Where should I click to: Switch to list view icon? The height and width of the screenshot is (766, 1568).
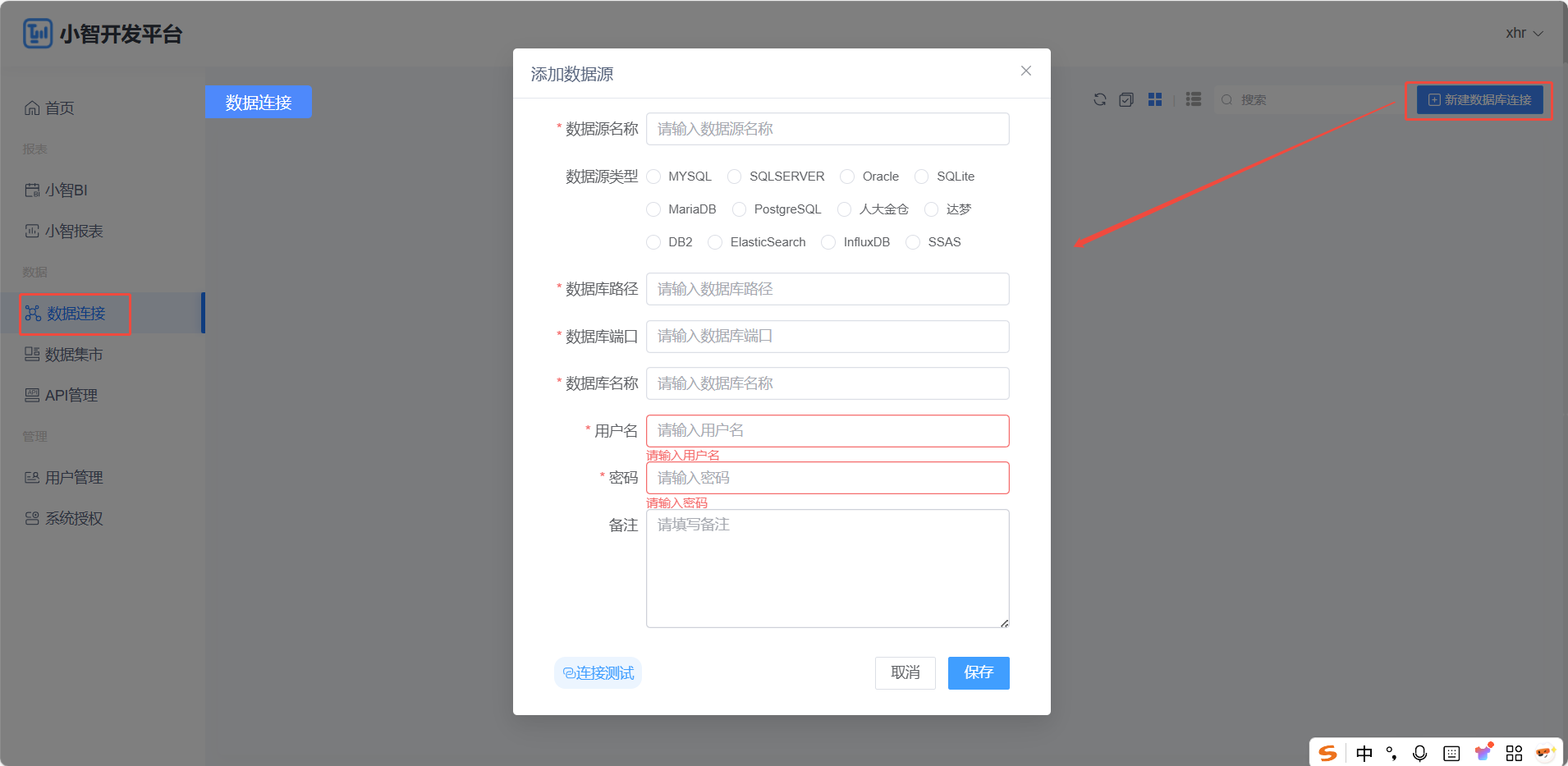point(1194,99)
